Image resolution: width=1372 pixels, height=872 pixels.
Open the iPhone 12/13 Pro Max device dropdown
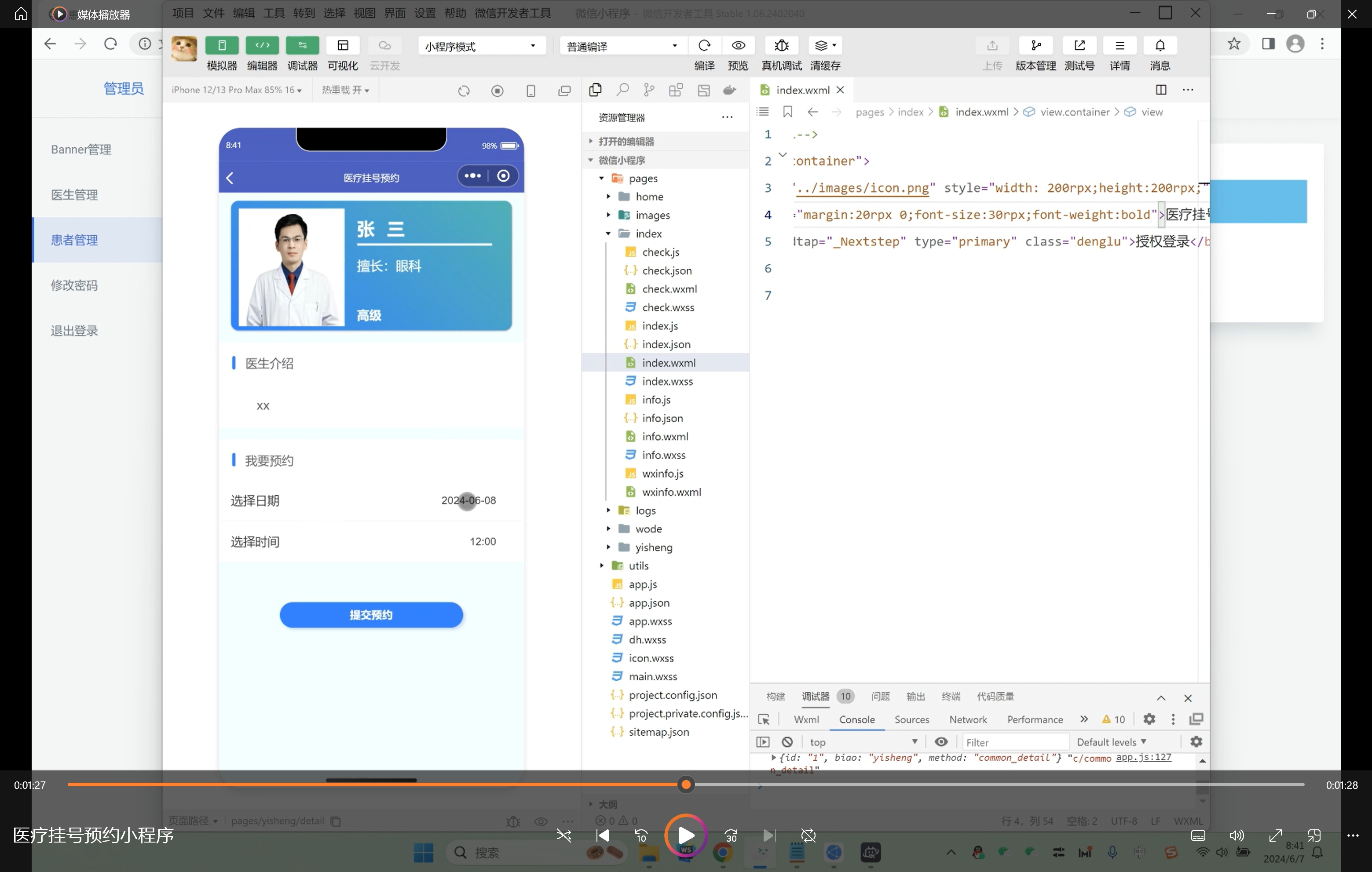click(237, 90)
